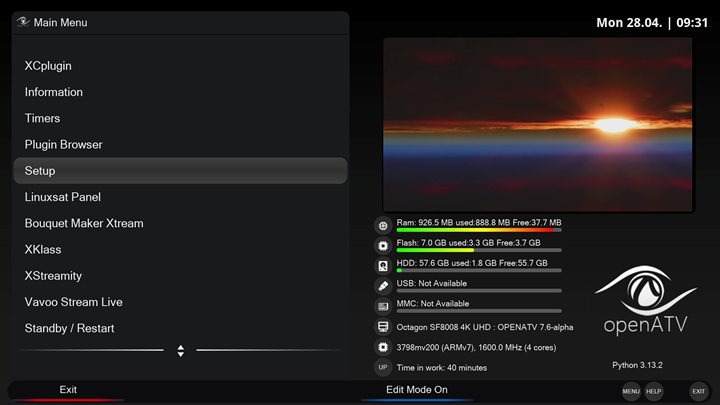Click the receiver box model icon
Screen dimensions: 720x405
pyautogui.click(x=383, y=327)
